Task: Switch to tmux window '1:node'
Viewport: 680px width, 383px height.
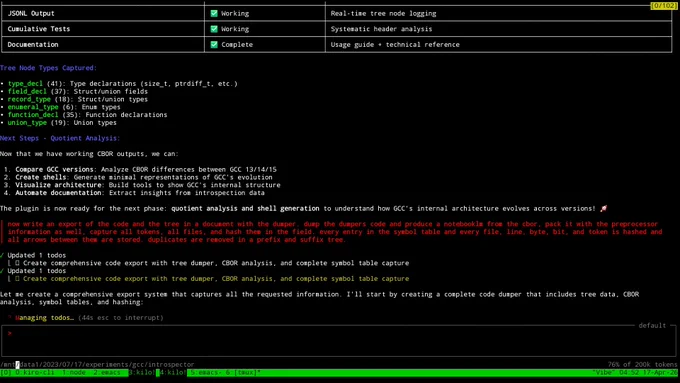Action: [x=74, y=373]
